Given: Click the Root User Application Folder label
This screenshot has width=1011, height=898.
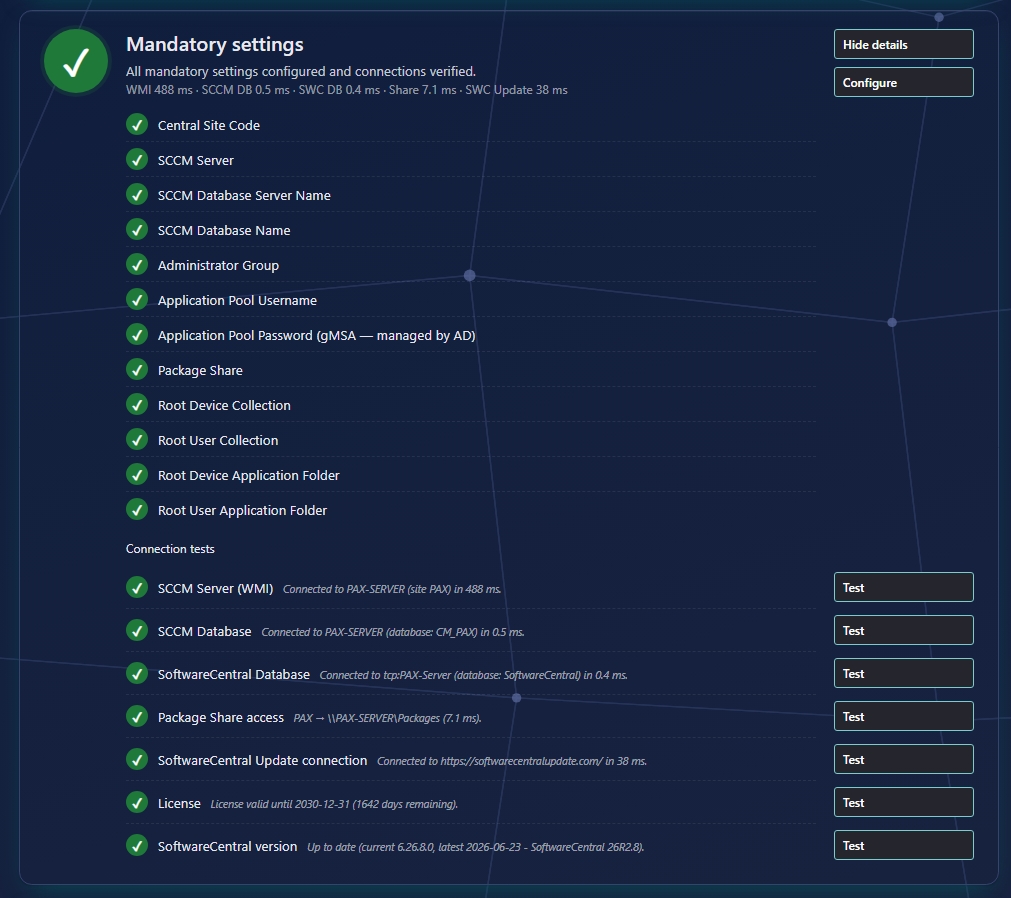Looking at the screenshot, I should tap(242, 511).
